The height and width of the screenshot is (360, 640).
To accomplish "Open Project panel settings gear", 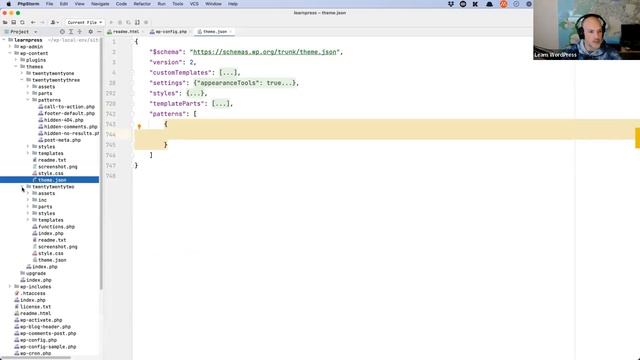I will [x=91, y=31].
